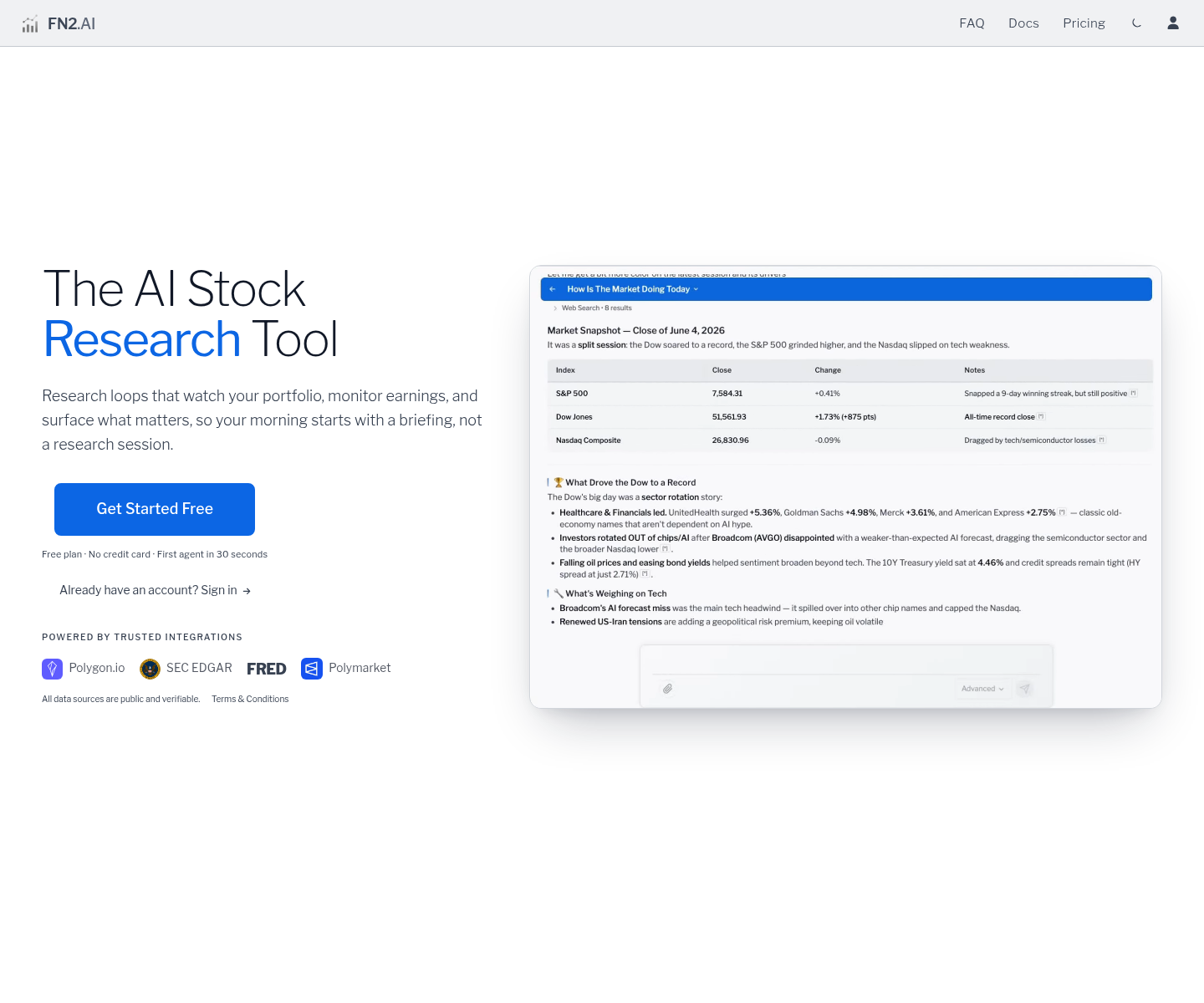The height and width of the screenshot is (1003, 1204).
Task: Click the FRED logo
Action: [x=267, y=669]
